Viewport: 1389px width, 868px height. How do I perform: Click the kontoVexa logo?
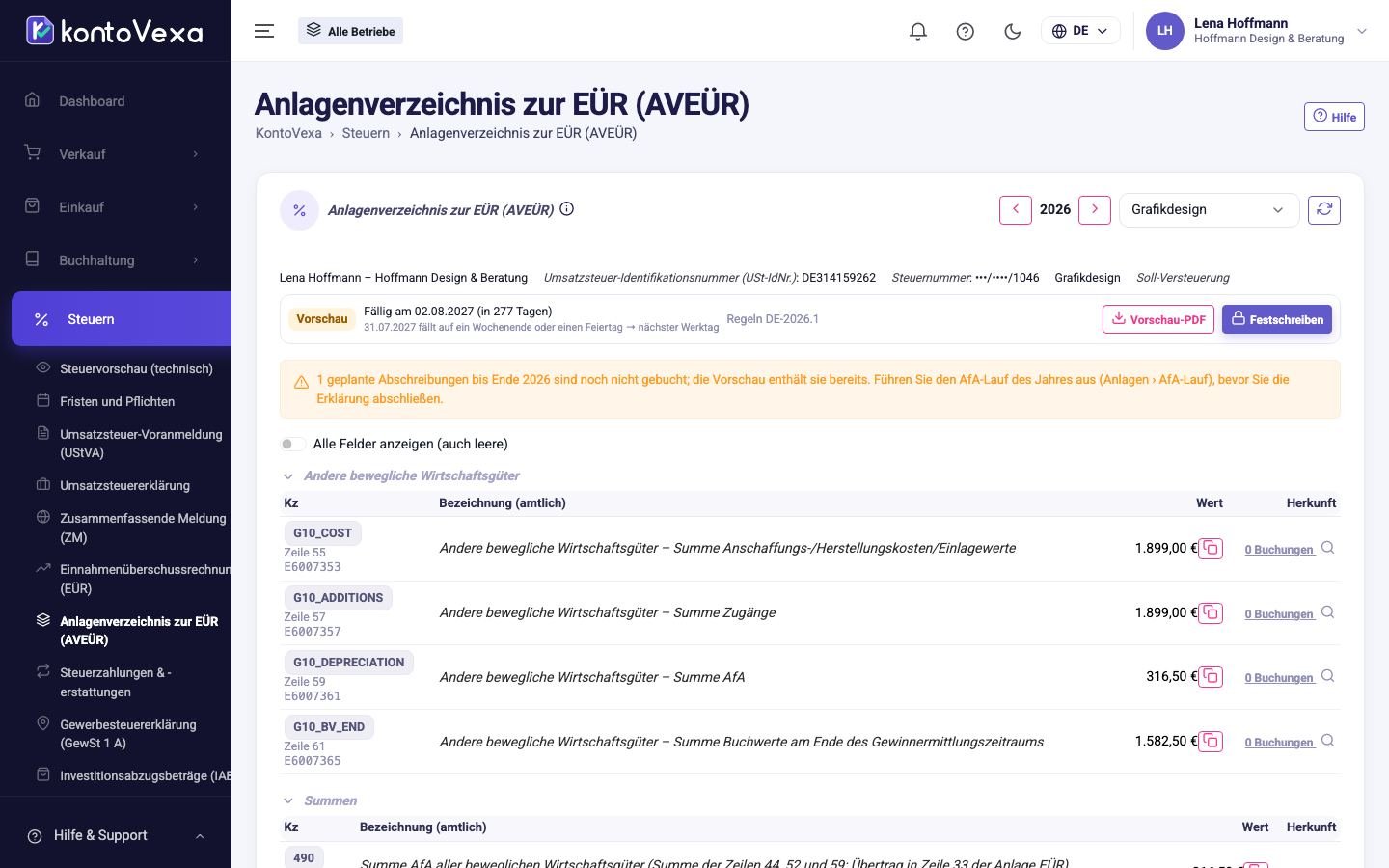(x=115, y=31)
